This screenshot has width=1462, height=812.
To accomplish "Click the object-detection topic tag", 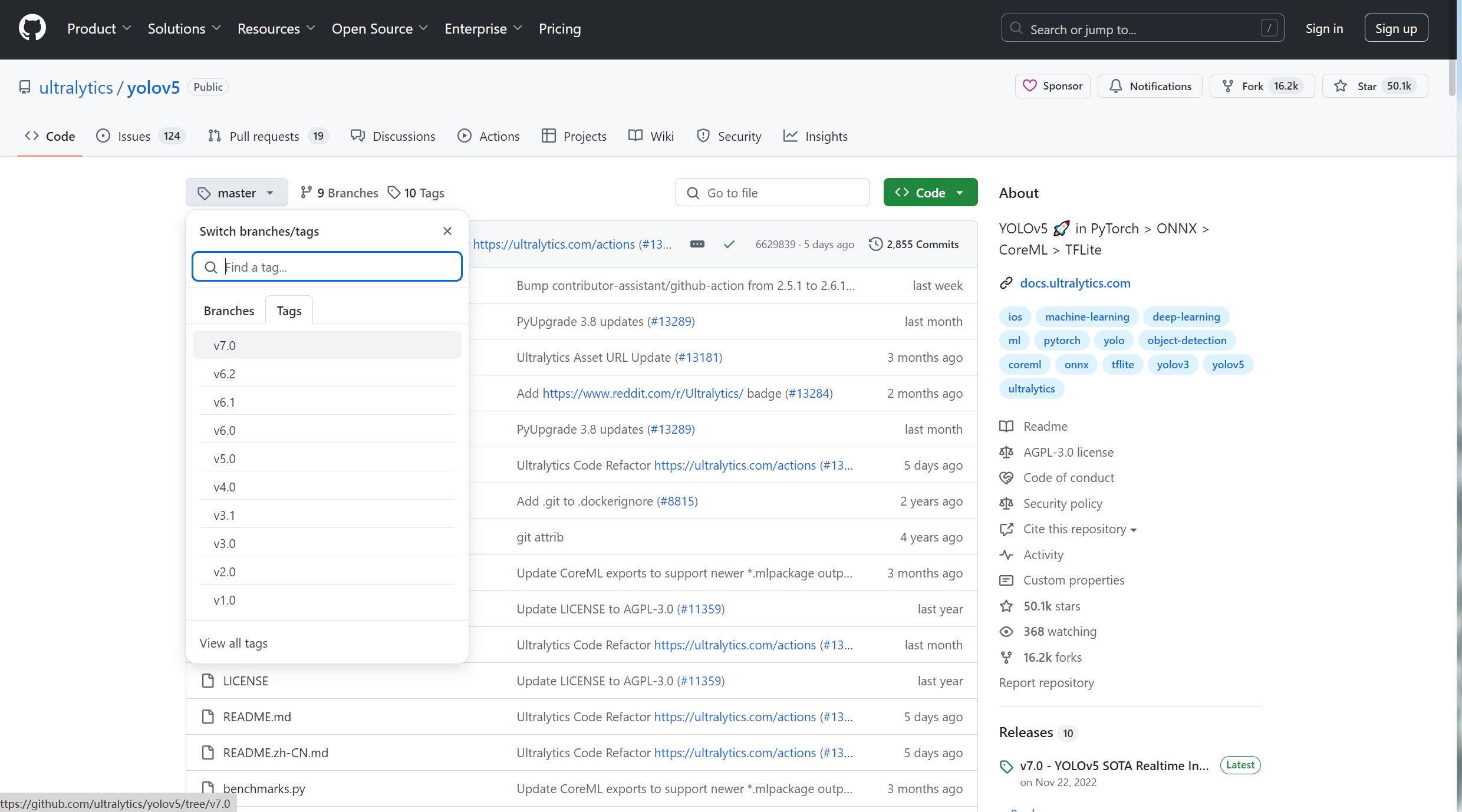I will pyautogui.click(x=1187, y=340).
